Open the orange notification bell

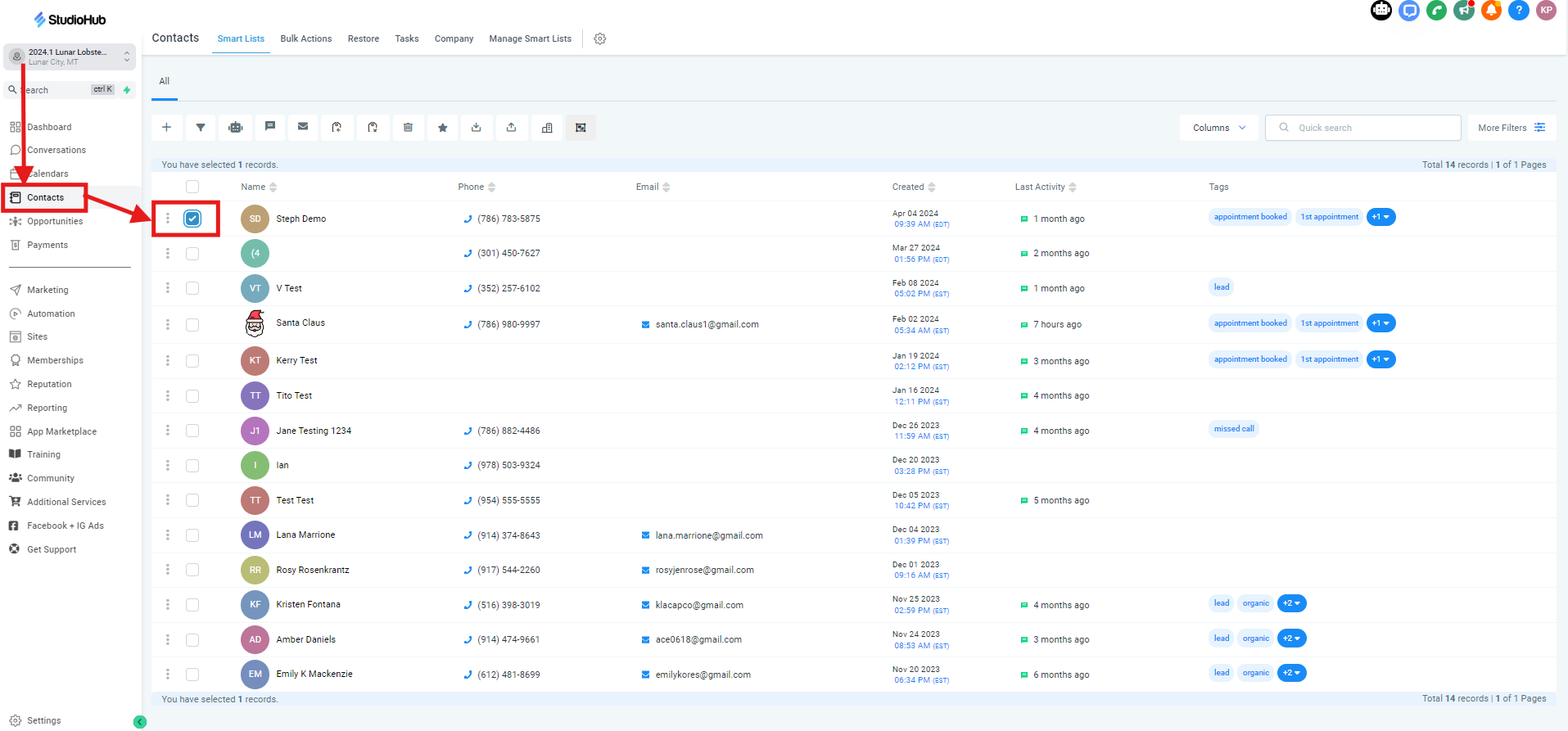click(x=1491, y=11)
